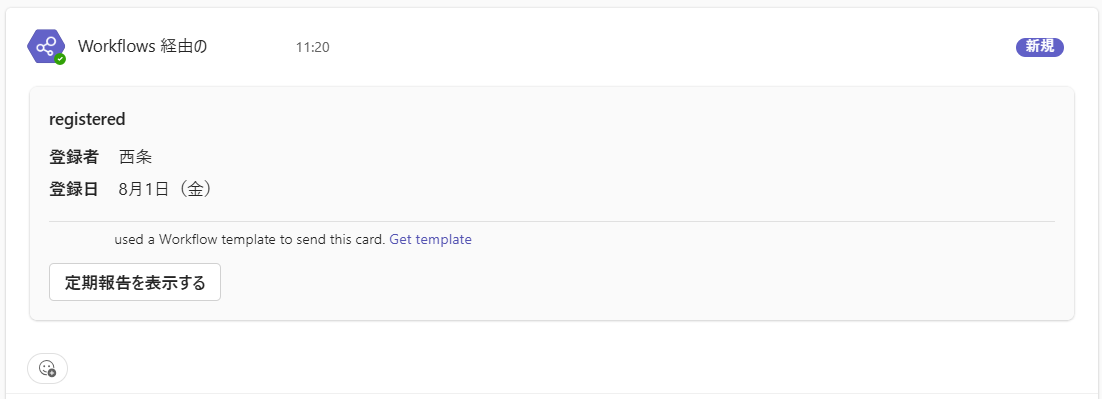Click the 新規 badge
Viewport: 1102px width, 399px height.
(1039, 47)
